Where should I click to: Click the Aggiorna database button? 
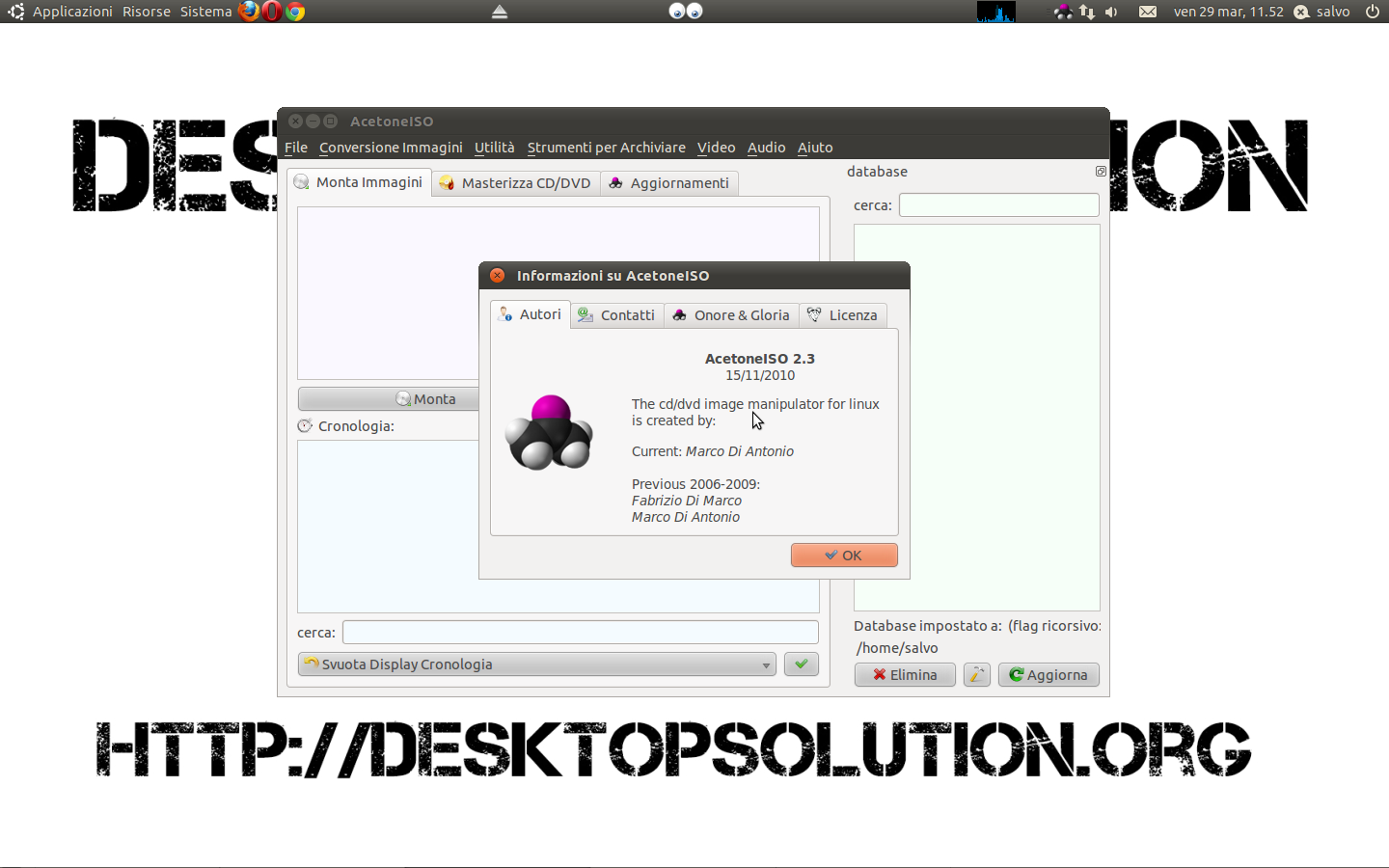click(x=1048, y=675)
